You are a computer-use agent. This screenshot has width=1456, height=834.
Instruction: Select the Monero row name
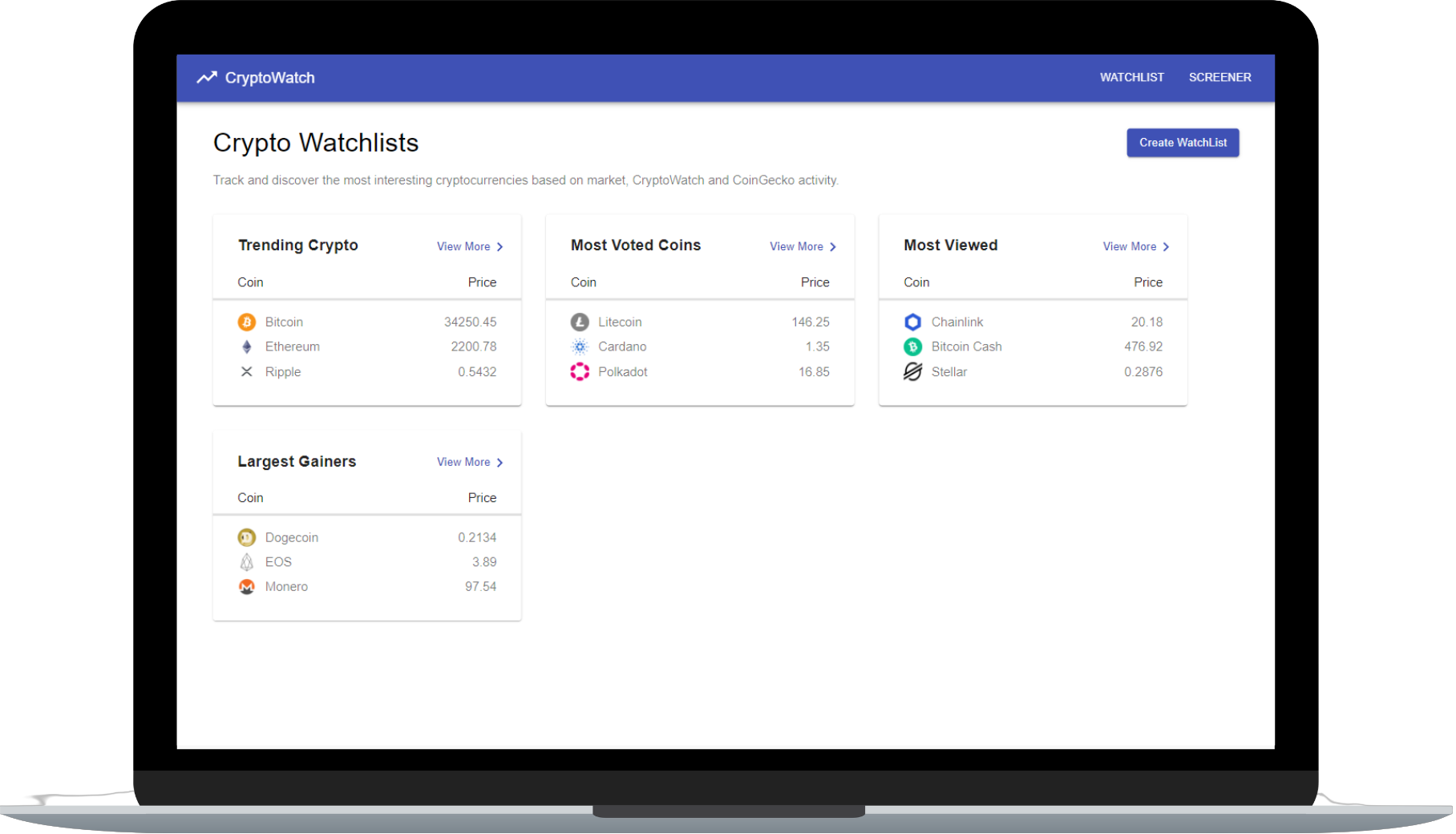coord(287,587)
